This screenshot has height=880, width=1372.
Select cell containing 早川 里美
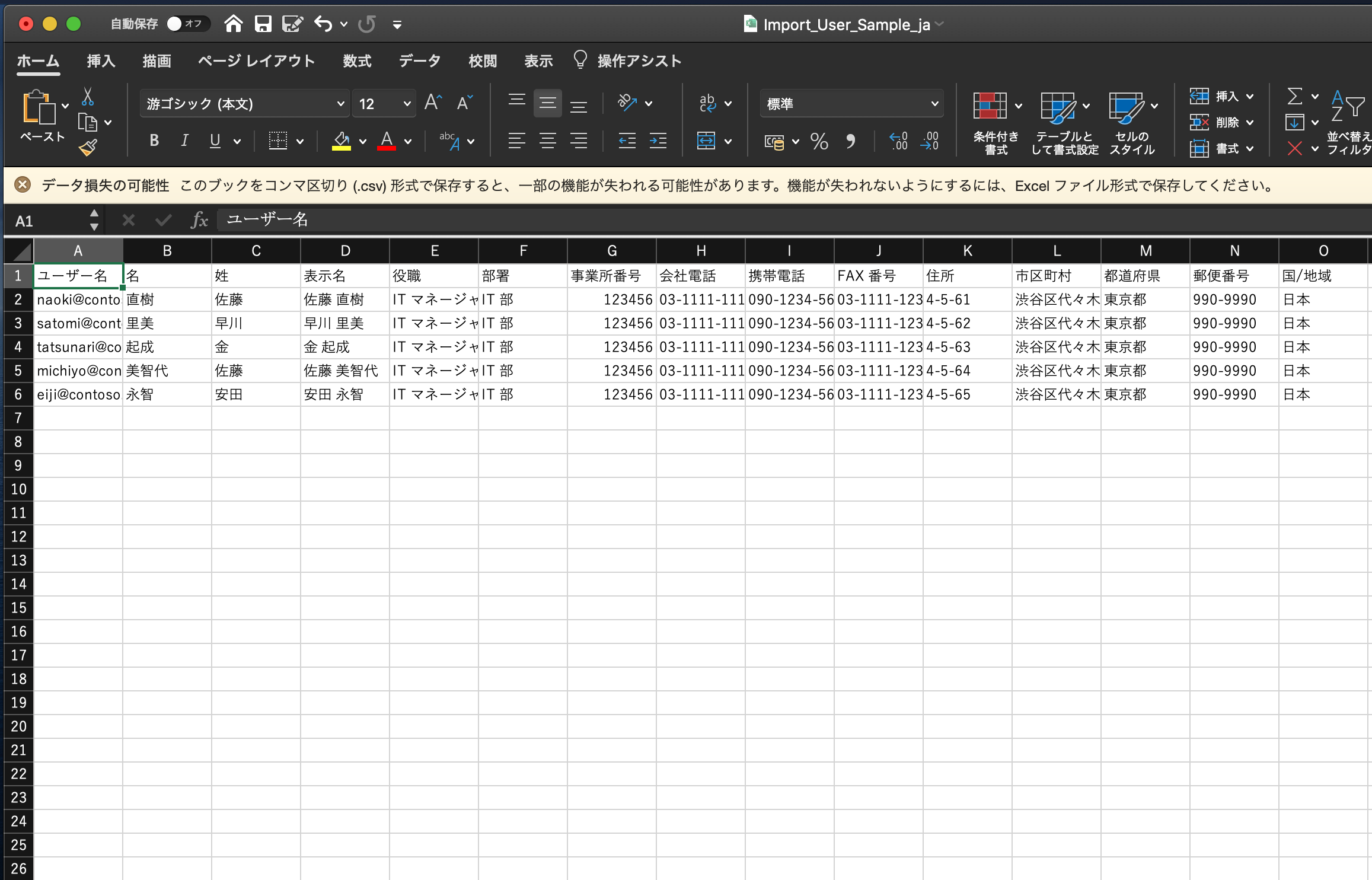click(x=345, y=323)
